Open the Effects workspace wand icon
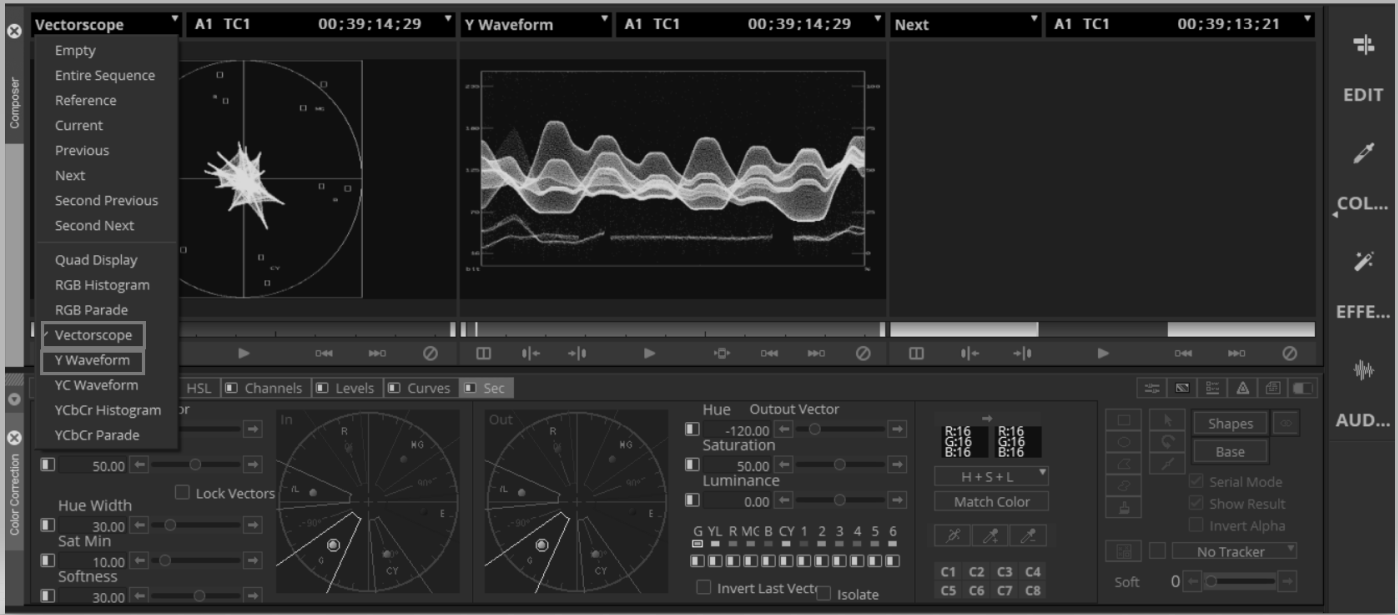The height and width of the screenshot is (615, 1398). (x=1363, y=261)
